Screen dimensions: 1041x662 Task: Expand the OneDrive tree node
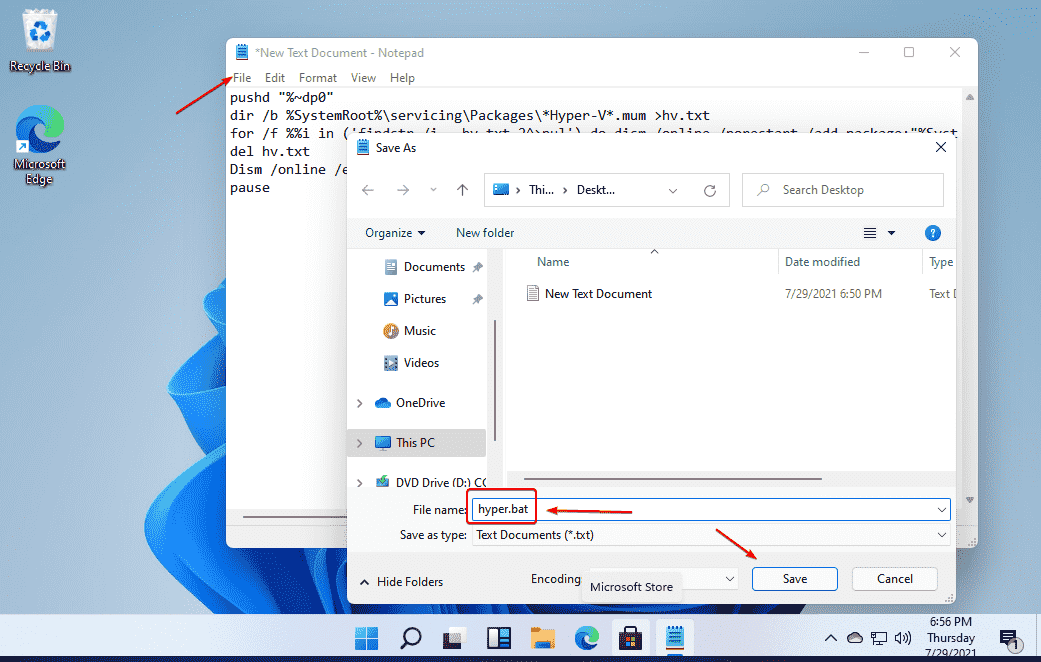[x=360, y=403]
